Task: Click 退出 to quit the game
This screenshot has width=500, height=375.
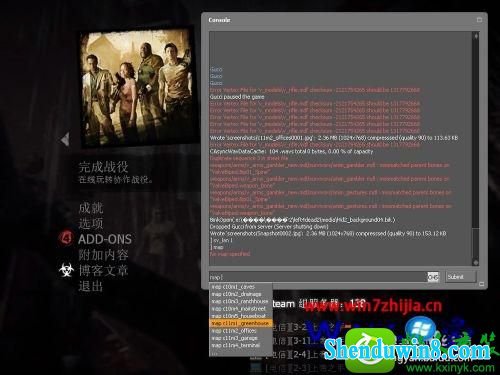Action: (91, 286)
